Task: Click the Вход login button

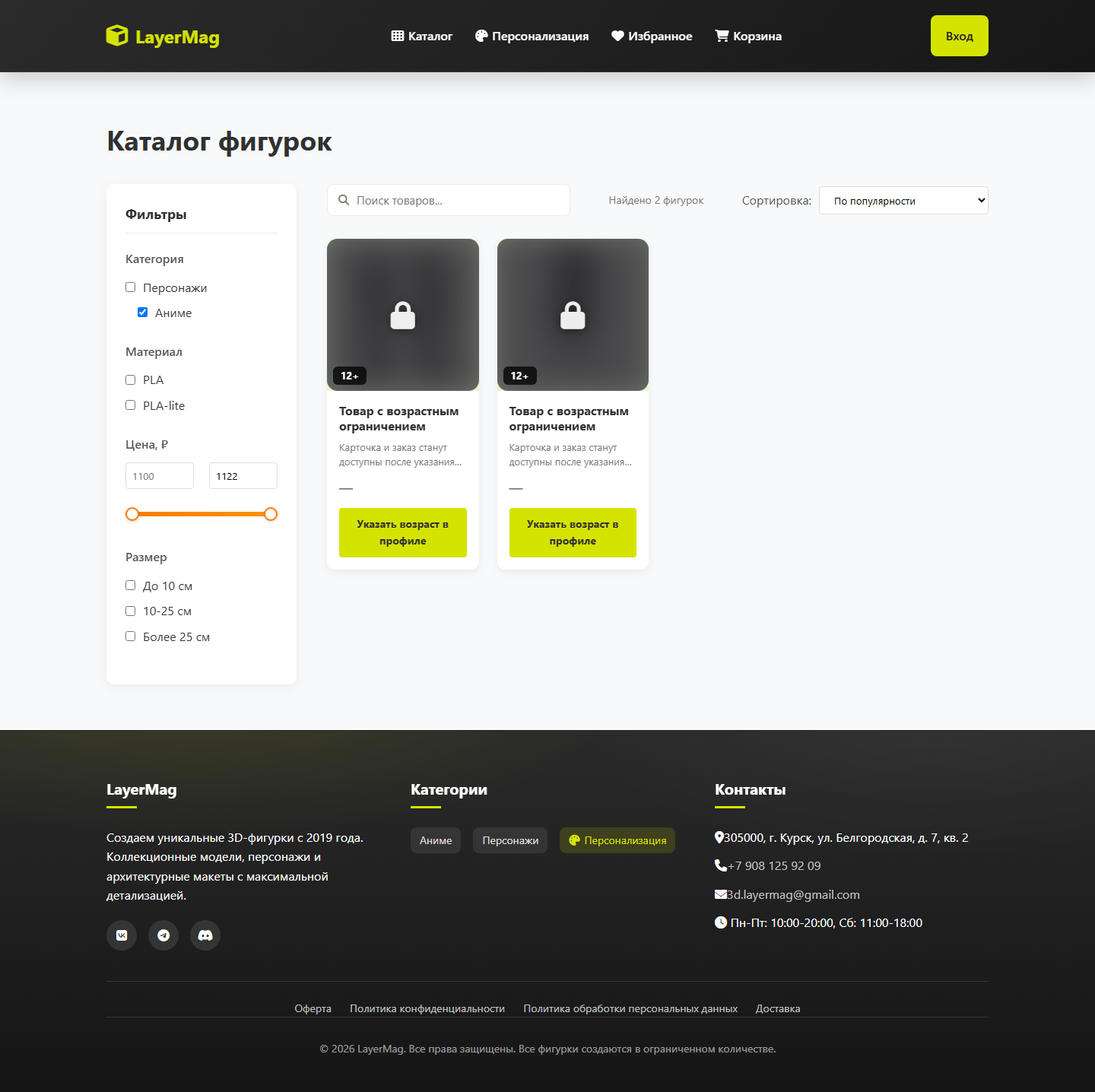Action: [960, 36]
